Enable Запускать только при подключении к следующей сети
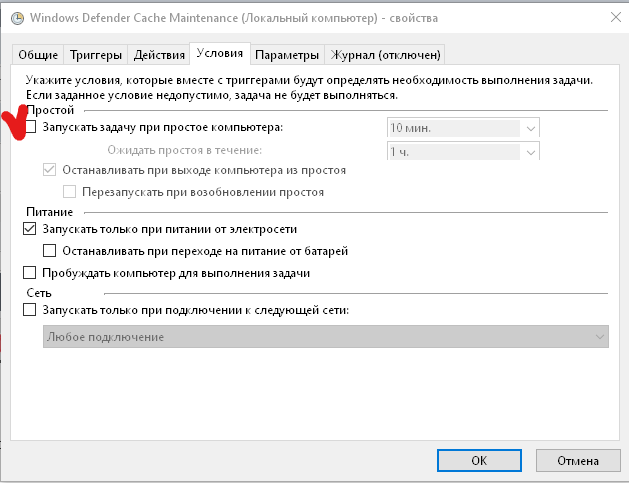Screen dimensions: 629x483 pyautogui.click(x=30, y=310)
